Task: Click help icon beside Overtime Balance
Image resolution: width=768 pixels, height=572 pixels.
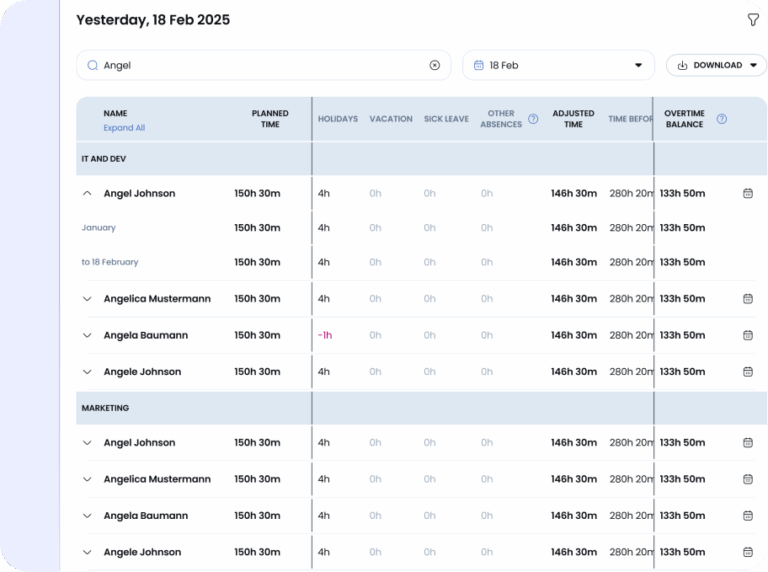Action: (x=722, y=119)
